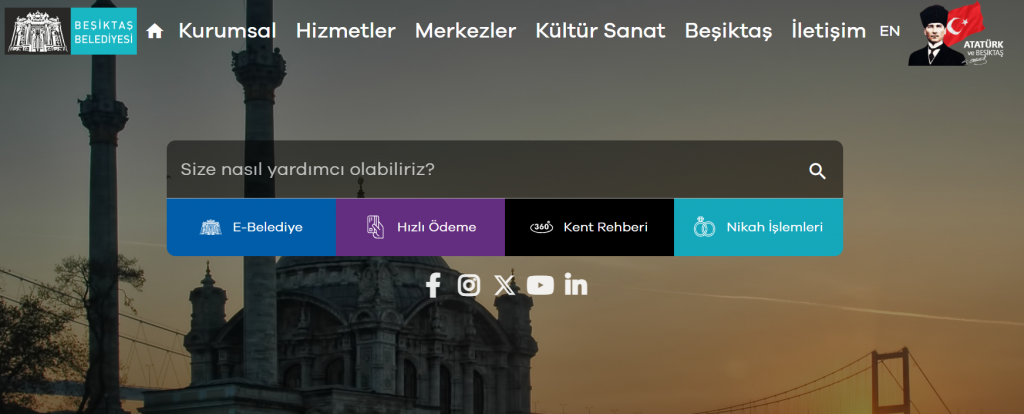Viewport: 1024px width, 414px height.
Task: Go to the İletişim page
Action: tap(828, 31)
